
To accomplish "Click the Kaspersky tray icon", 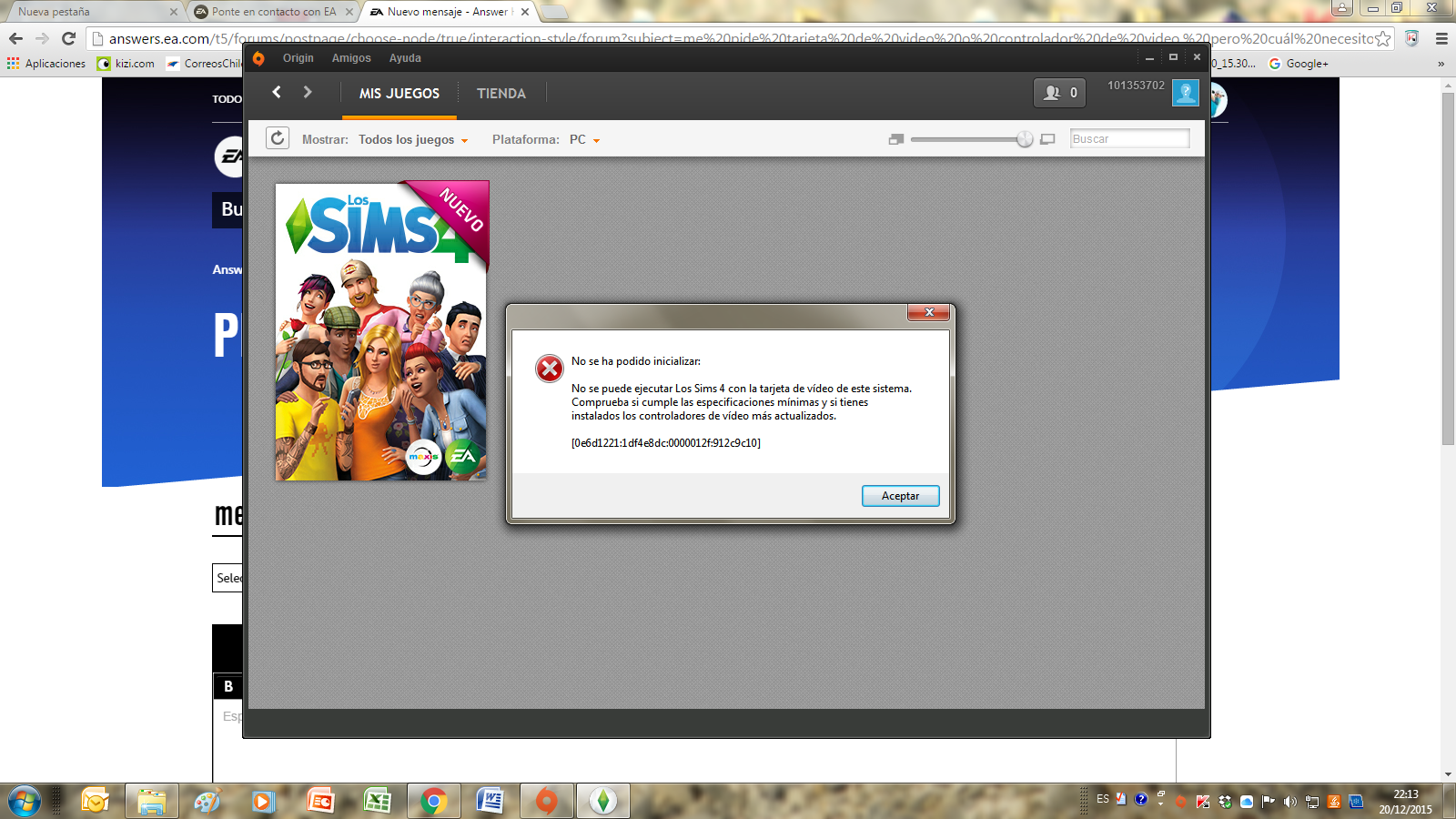I will (x=1203, y=802).
